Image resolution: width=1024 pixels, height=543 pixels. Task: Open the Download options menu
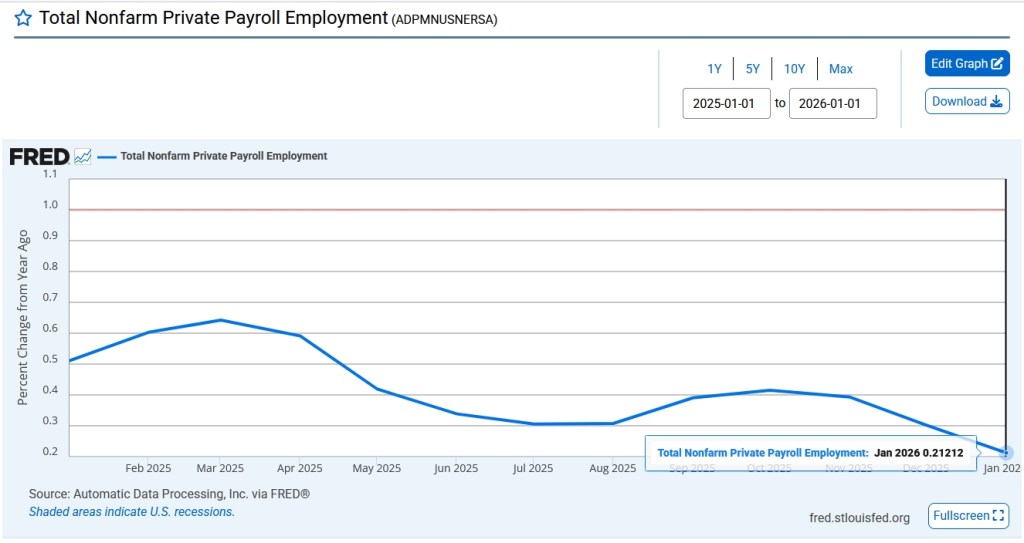pyautogui.click(x=967, y=101)
